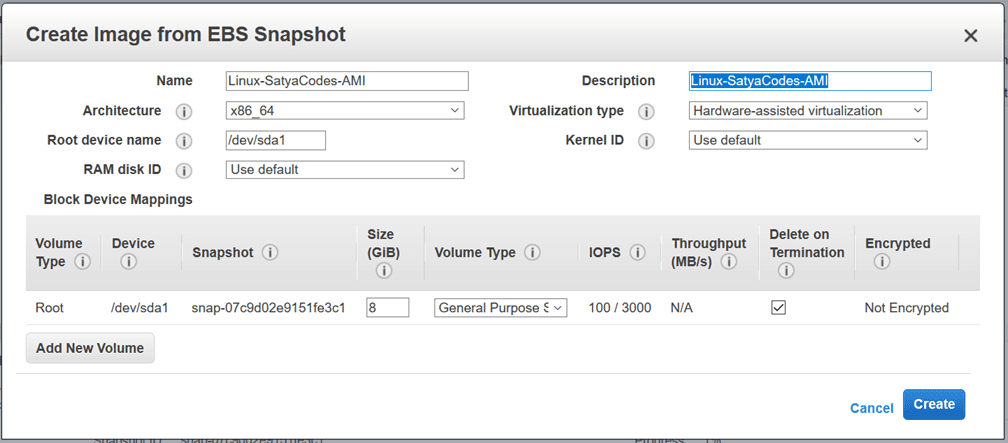
Task: Click the info icon next to Snapshot column
Action: coord(270,253)
